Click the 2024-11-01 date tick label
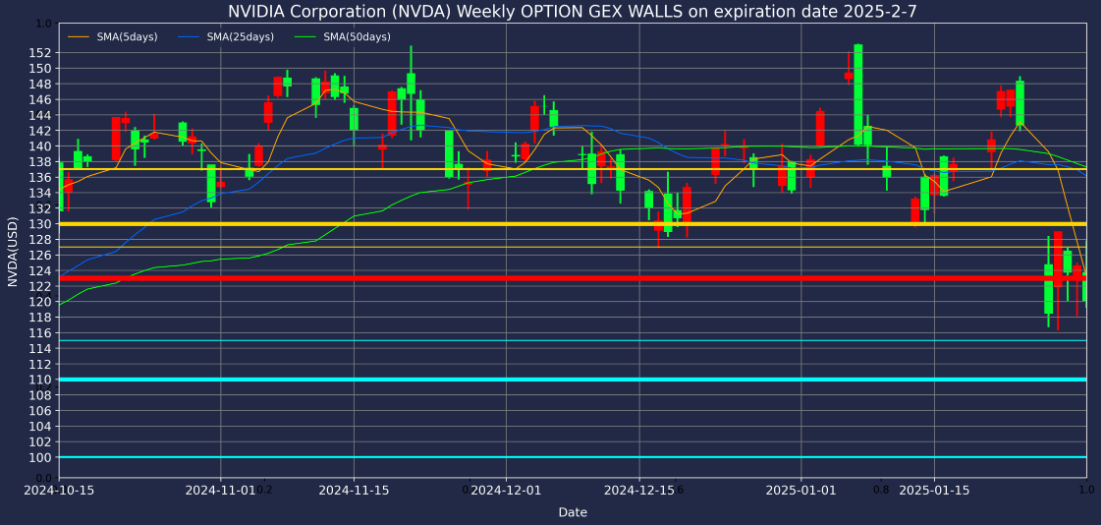The width and height of the screenshot is (1101, 525). [x=220, y=491]
